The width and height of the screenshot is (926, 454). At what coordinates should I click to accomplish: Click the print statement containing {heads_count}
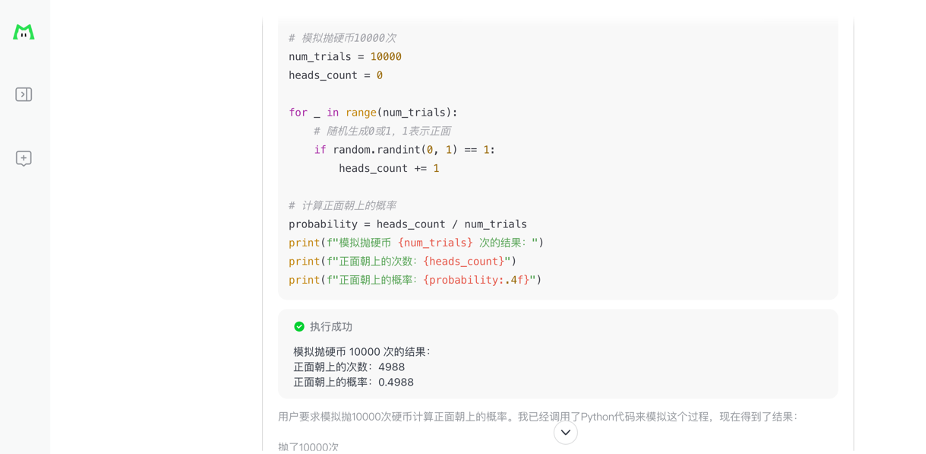tap(402, 261)
